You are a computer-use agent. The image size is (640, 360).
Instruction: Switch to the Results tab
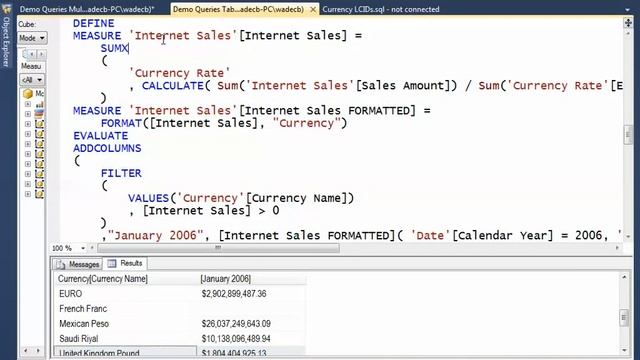pos(125,264)
